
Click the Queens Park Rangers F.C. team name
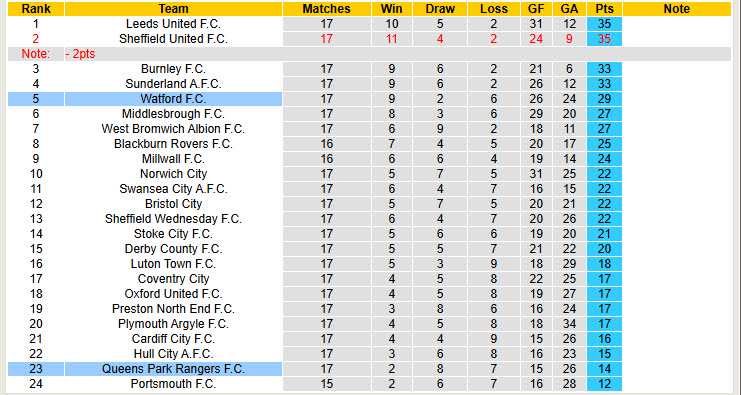[173, 369]
